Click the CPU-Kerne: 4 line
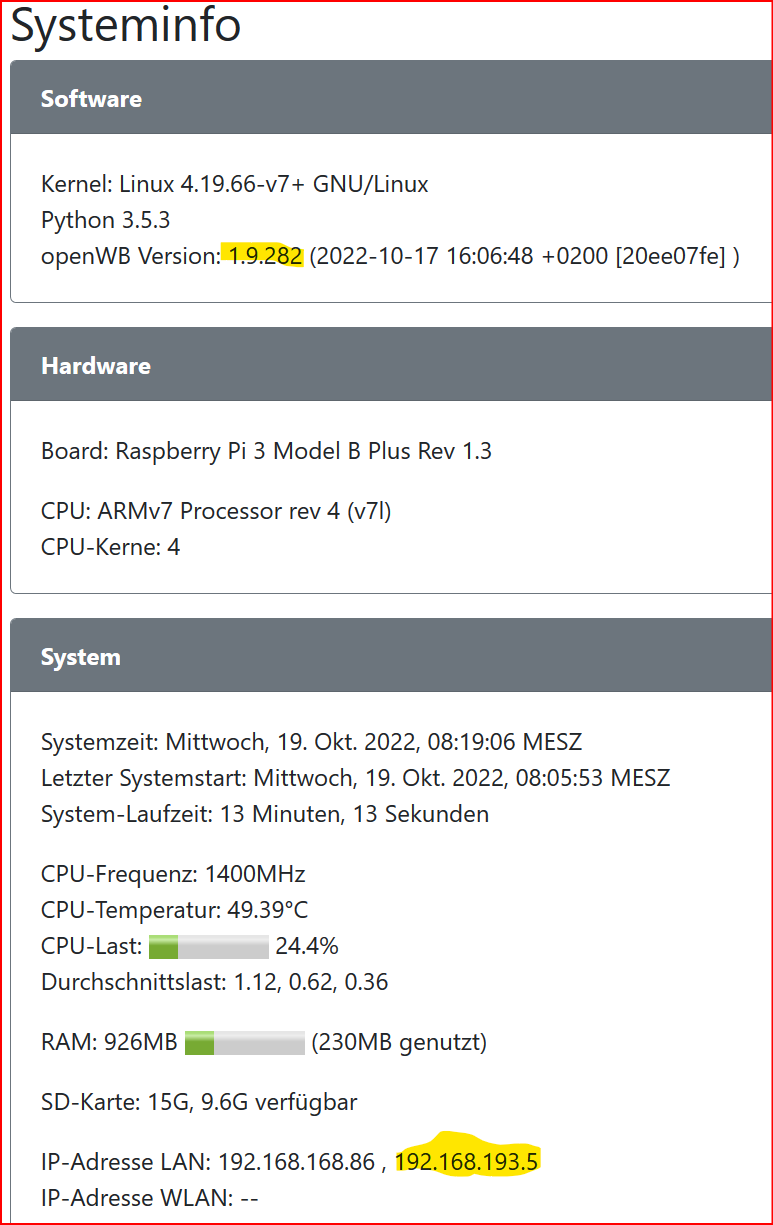The image size is (773, 1225). [x=110, y=547]
